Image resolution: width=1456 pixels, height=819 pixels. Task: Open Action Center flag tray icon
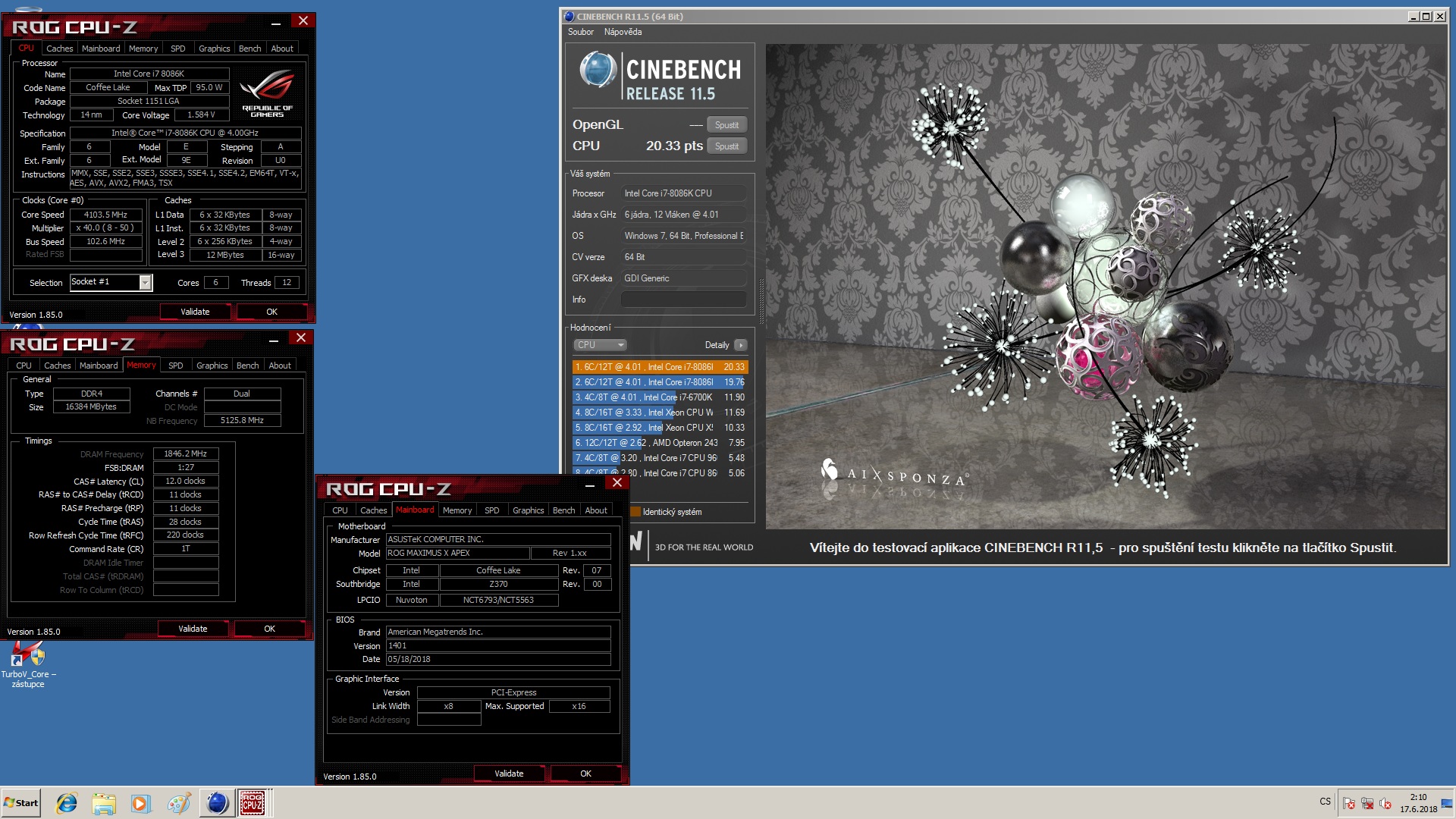pyautogui.click(x=1349, y=803)
